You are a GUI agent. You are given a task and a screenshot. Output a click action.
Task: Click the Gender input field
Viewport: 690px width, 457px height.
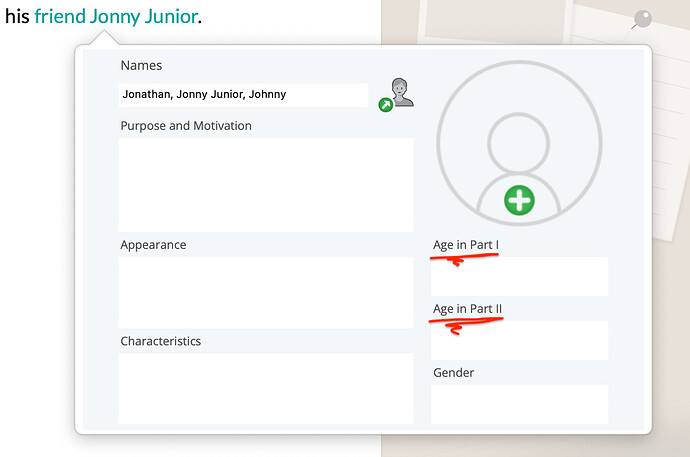pos(519,404)
